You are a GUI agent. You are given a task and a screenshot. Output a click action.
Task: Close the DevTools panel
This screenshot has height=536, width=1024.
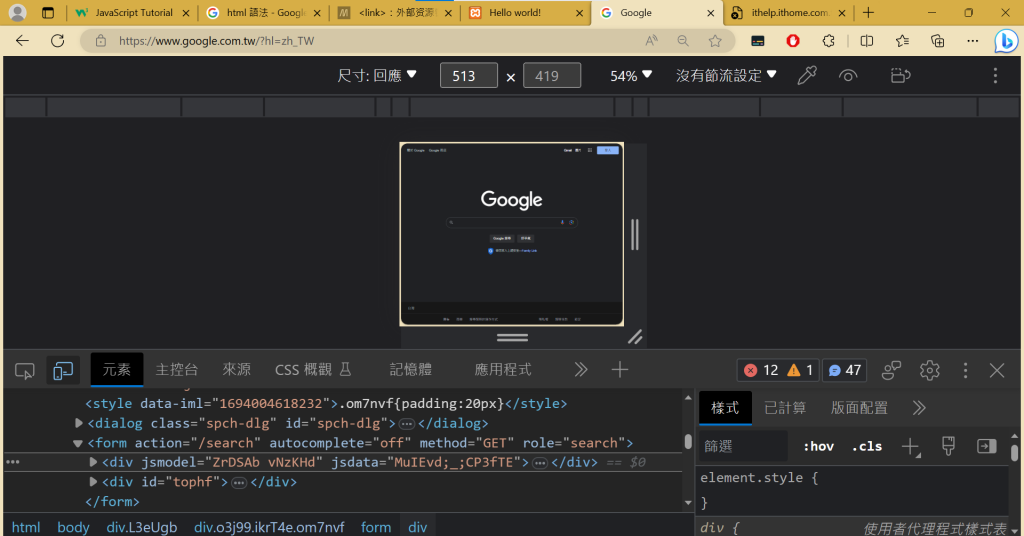point(997,370)
